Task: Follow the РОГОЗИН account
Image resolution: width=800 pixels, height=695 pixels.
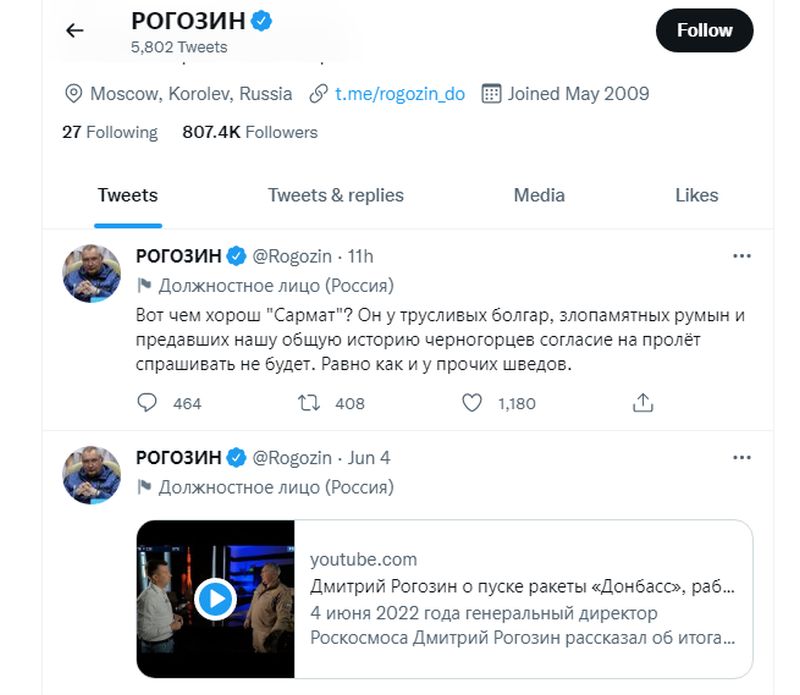Action: (704, 31)
